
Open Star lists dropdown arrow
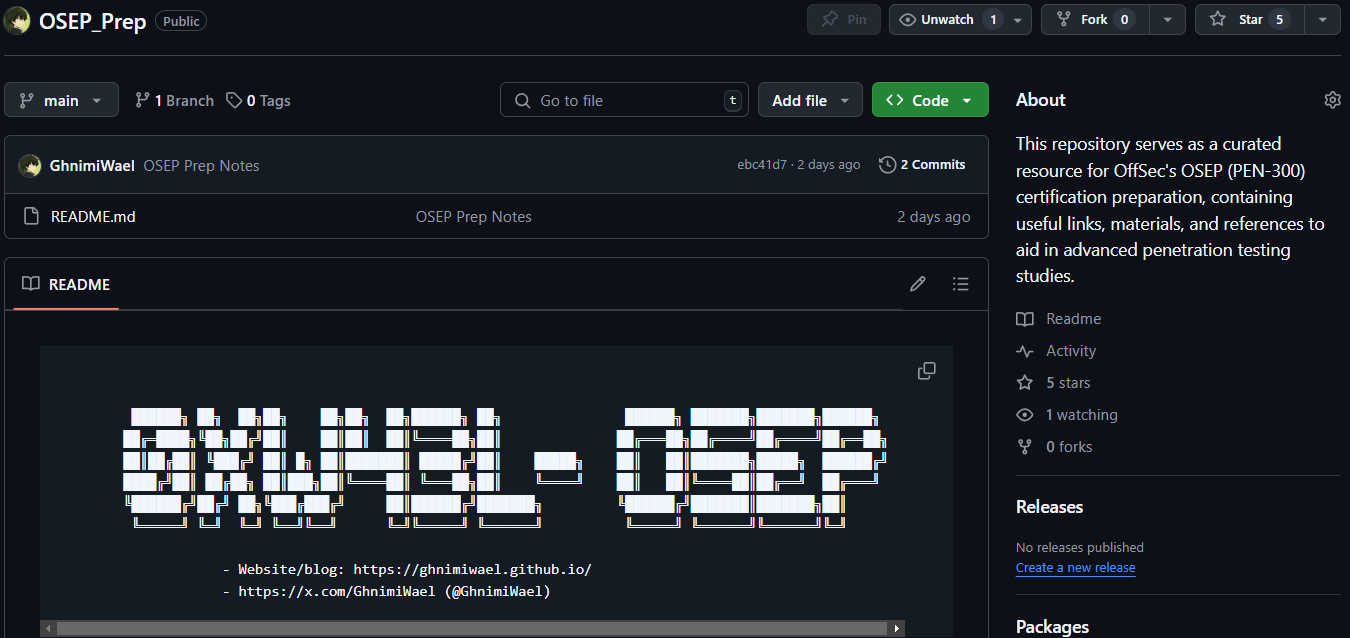1323,19
